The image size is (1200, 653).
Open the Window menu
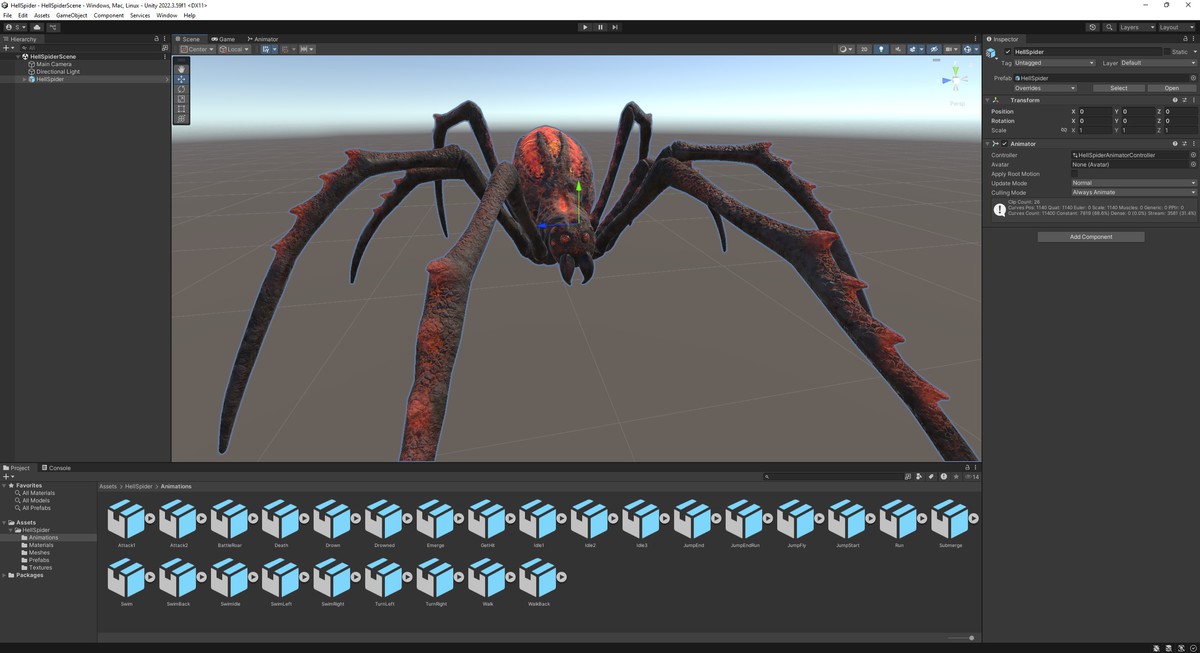click(x=167, y=15)
